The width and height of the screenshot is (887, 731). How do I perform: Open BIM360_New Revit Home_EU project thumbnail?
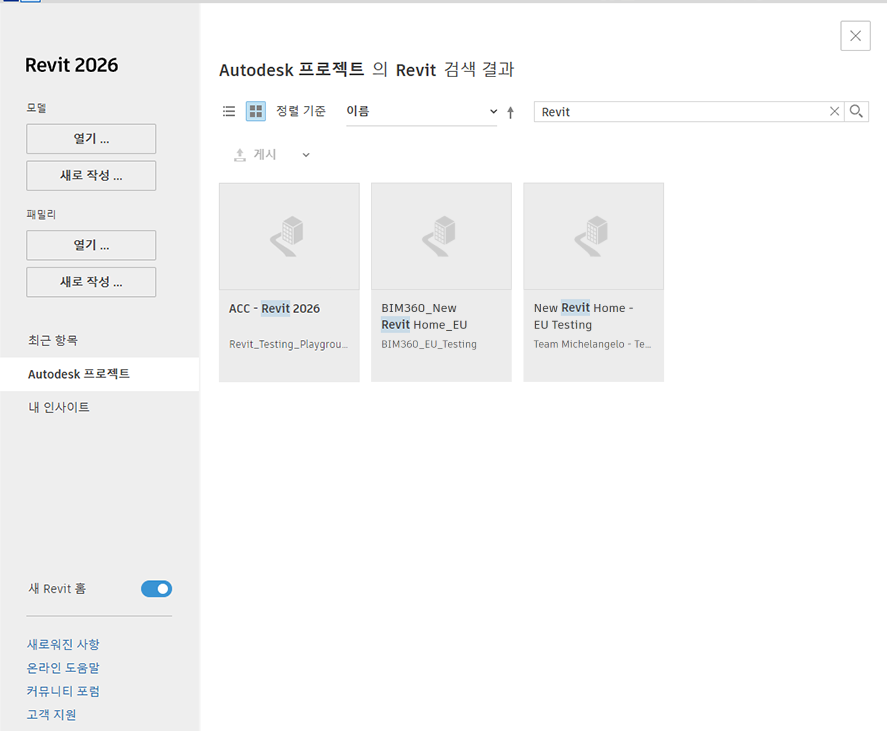pos(441,236)
